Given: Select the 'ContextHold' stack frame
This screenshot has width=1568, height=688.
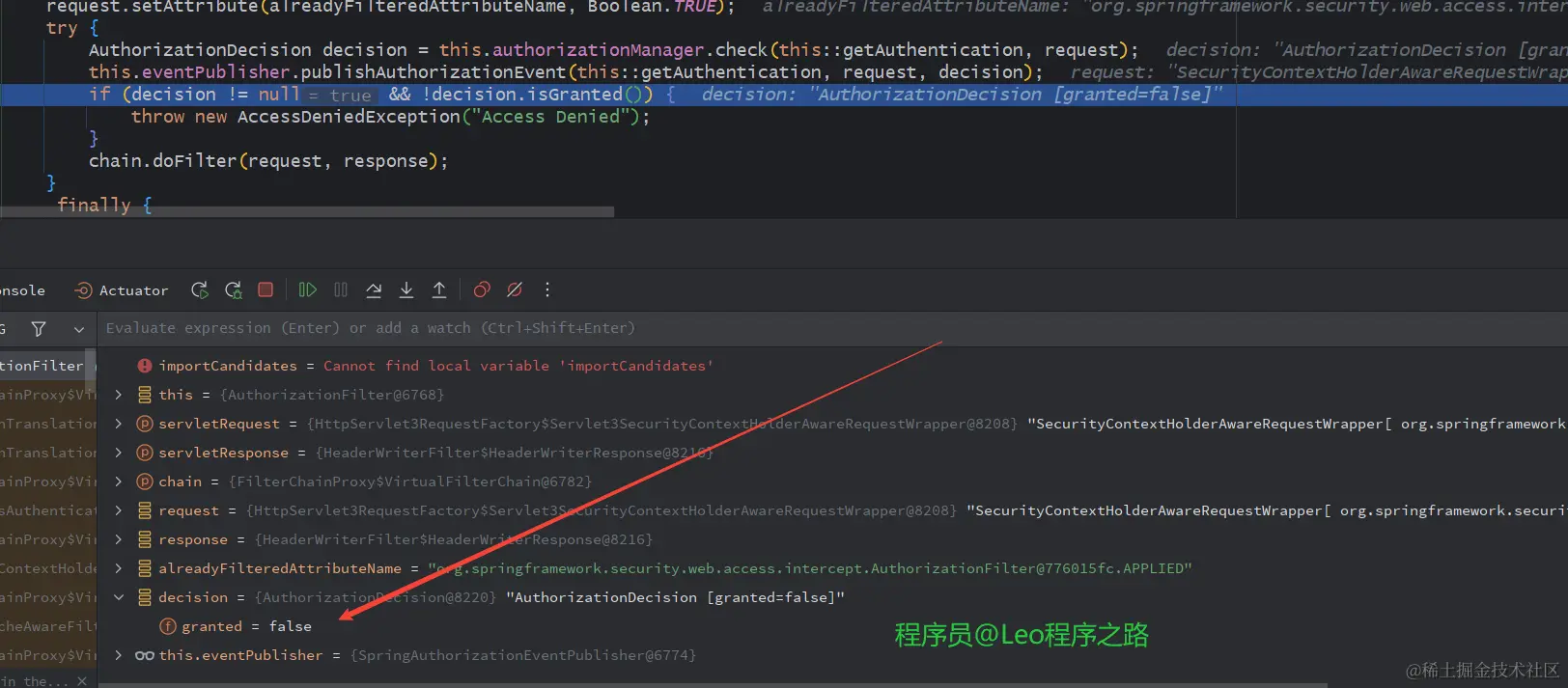Looking at the screenshot, I should [48, 568].
